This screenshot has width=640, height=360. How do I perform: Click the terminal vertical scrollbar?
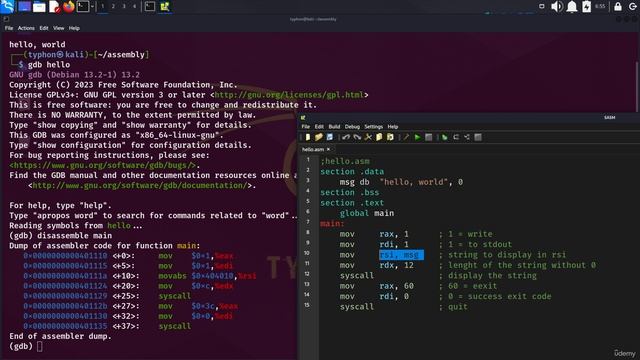[637, 86]
